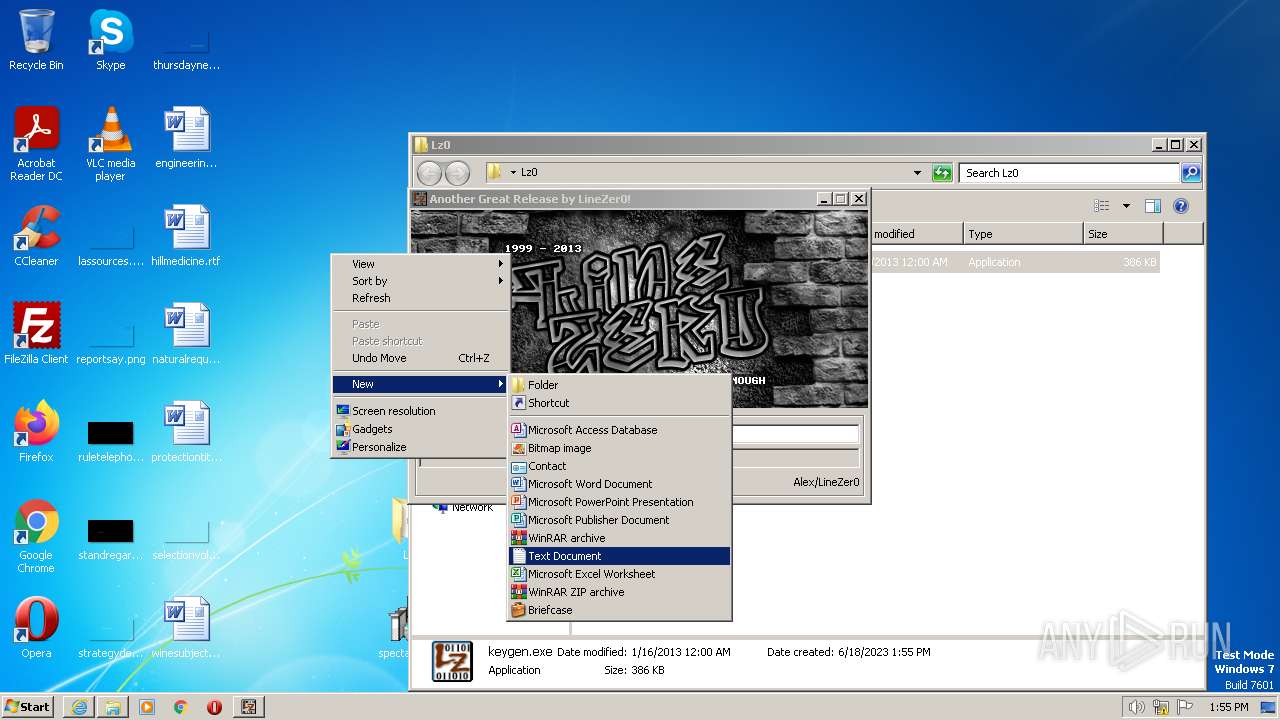Click the Opera taskbar icon
The width and height of the screenshot is (1280, 720).
click(x=214, y=706)
